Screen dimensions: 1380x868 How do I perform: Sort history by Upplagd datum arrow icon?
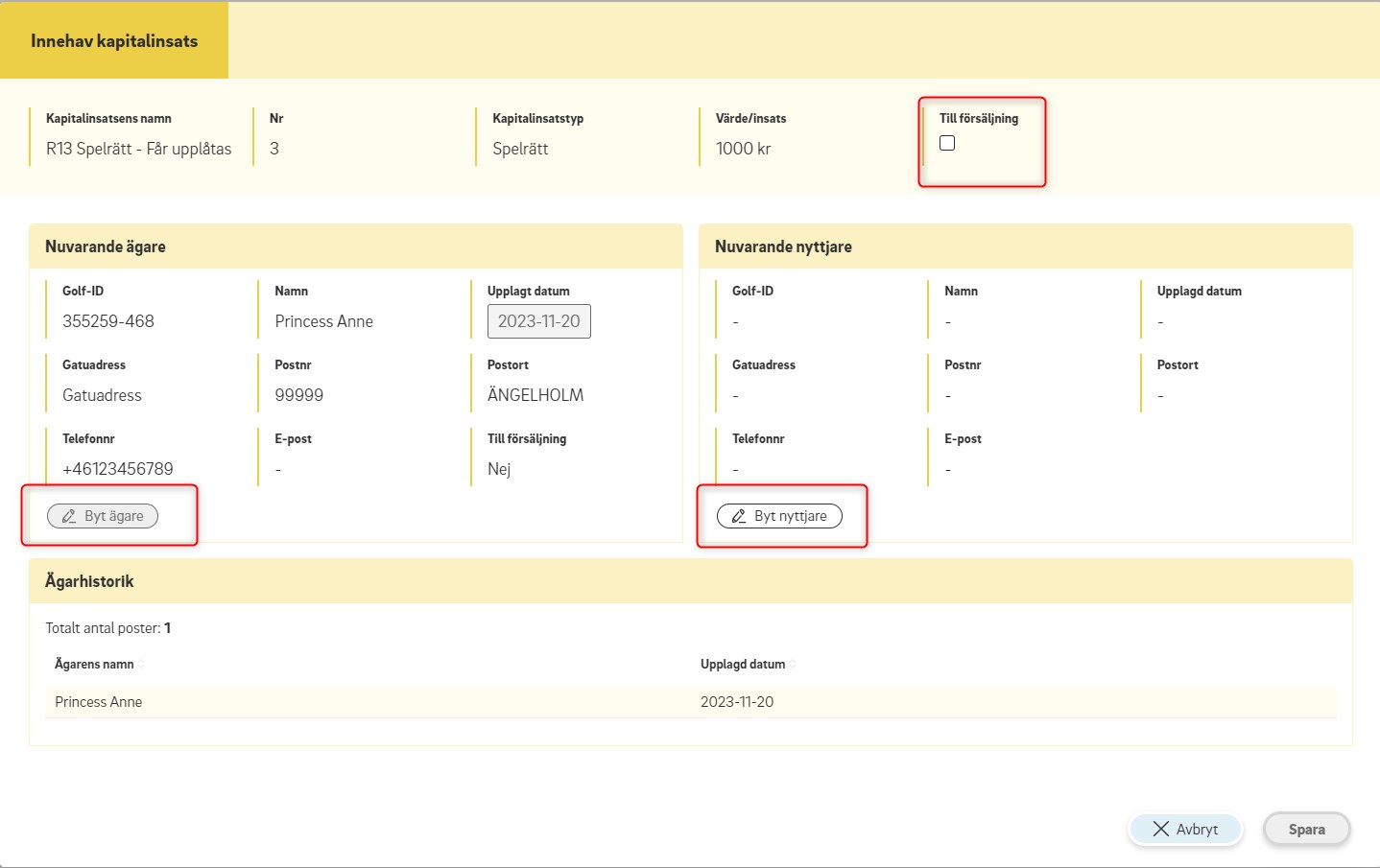pyautogui.click(x=793, y=664)
